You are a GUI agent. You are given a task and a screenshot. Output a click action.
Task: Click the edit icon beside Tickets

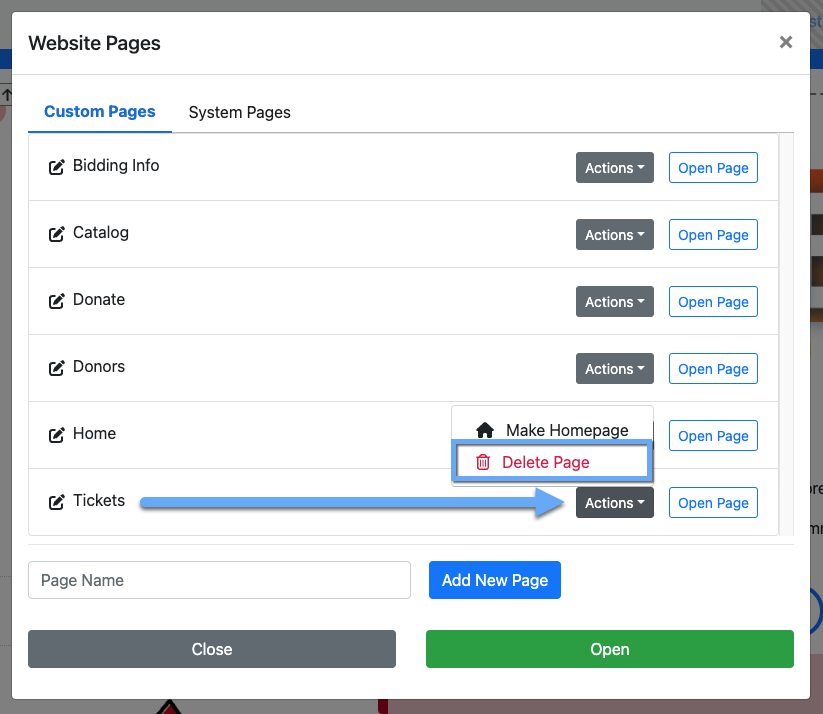point(57,502)
